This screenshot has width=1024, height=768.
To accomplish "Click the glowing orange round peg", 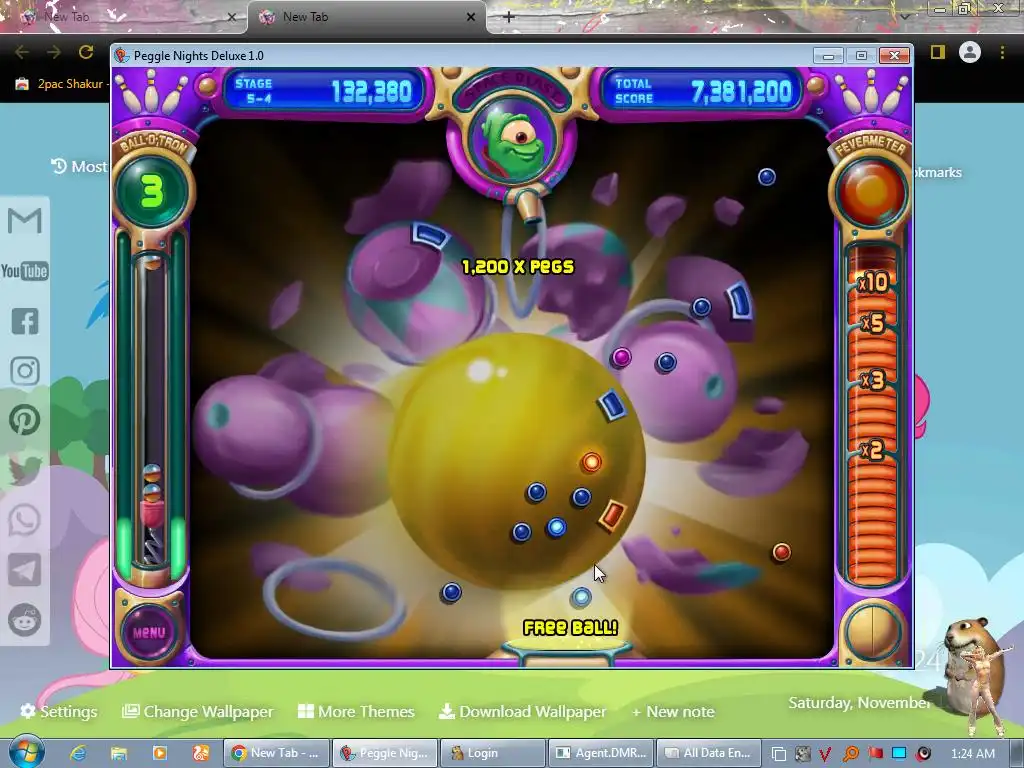I will (x=592, y=462).
